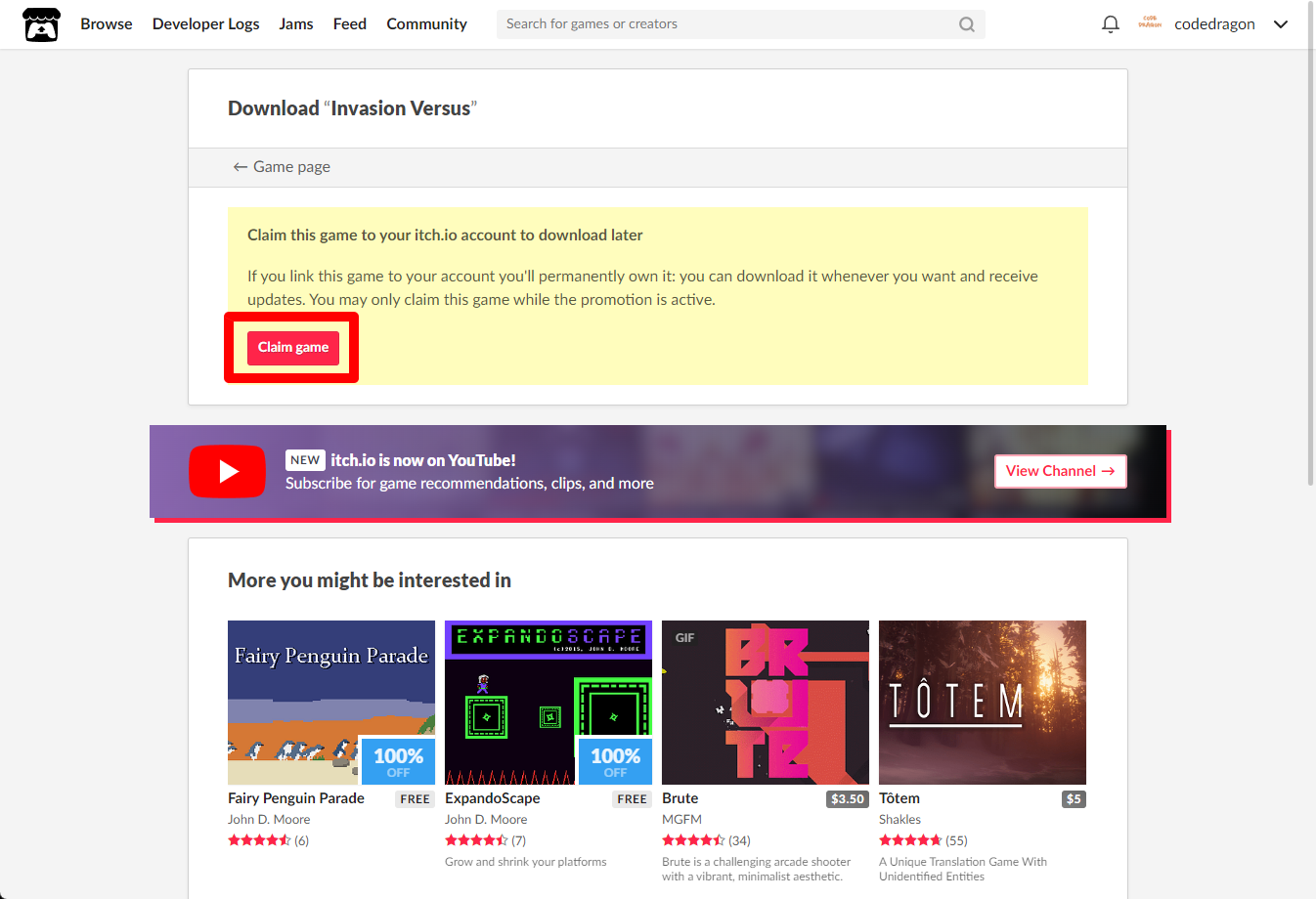Click the GIF badge on Brute
Image resolution: width=1316 pixels, height=899 pixels.
coord(684,638)
